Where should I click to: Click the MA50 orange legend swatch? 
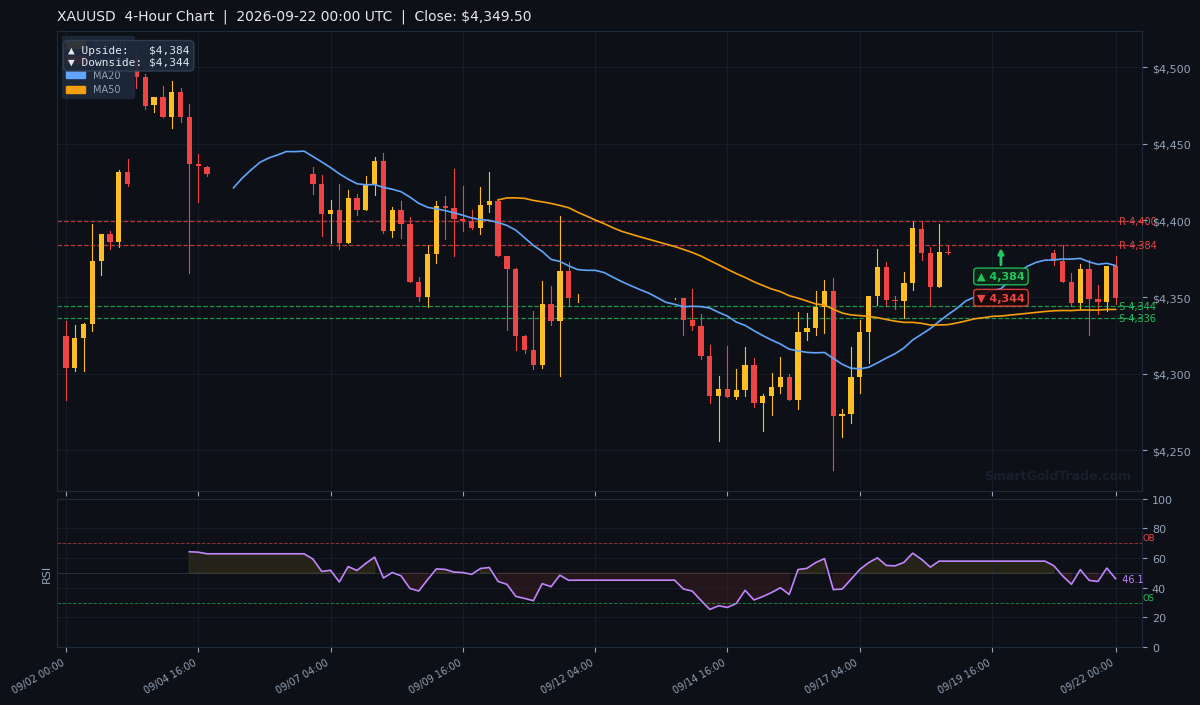76,89
